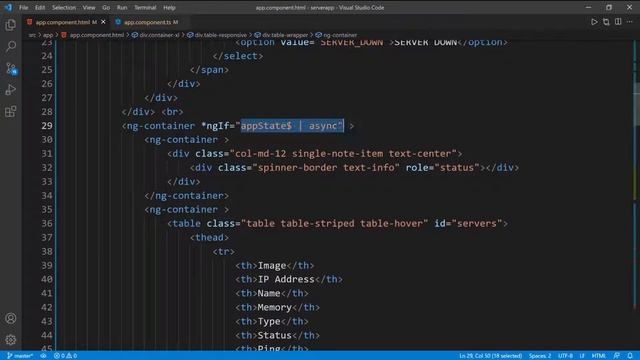Click line number 29 in gutter
The width and height of the screenshot is (640, 360).
click(x=47, y=126)
